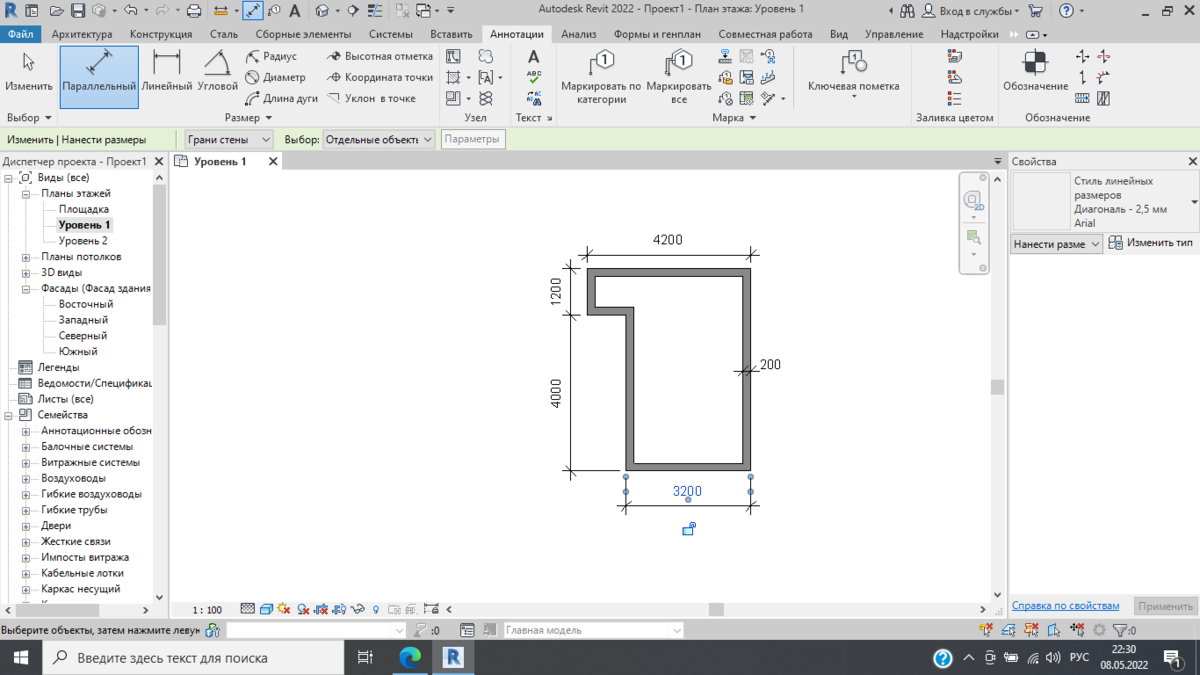Toggle the detail level icon in view bar
Image resolution: width=1200 pixels, height=675 pixels.
[x=248, y=609]
